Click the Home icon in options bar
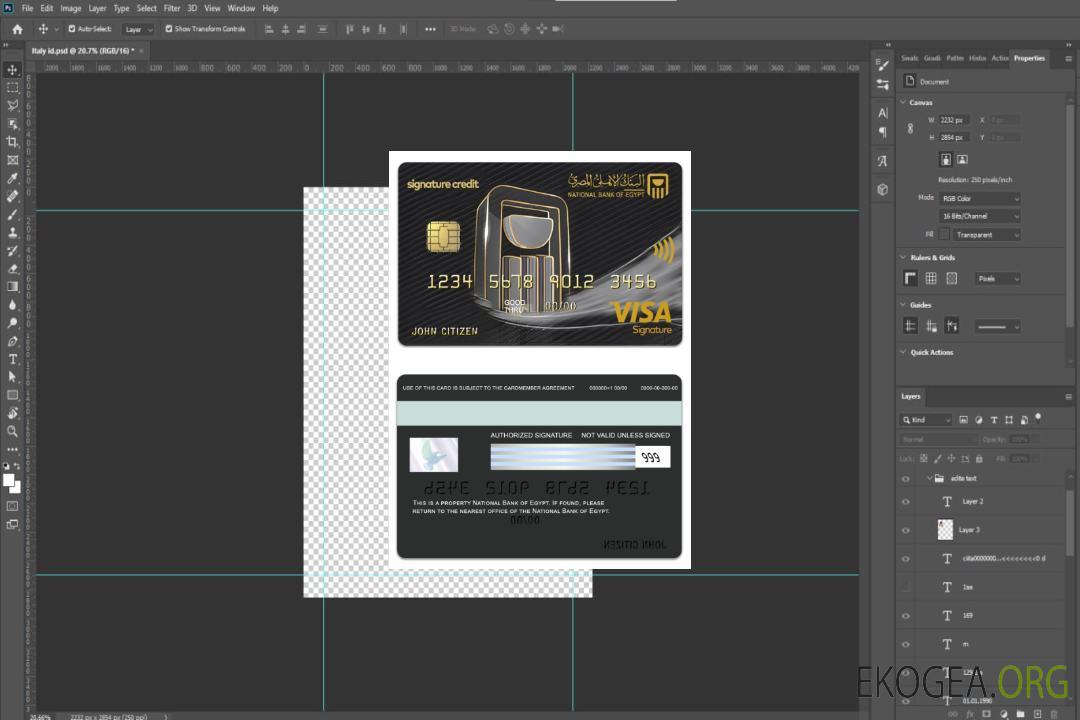Screen dimensions: 1080x720 pos(17,29)
